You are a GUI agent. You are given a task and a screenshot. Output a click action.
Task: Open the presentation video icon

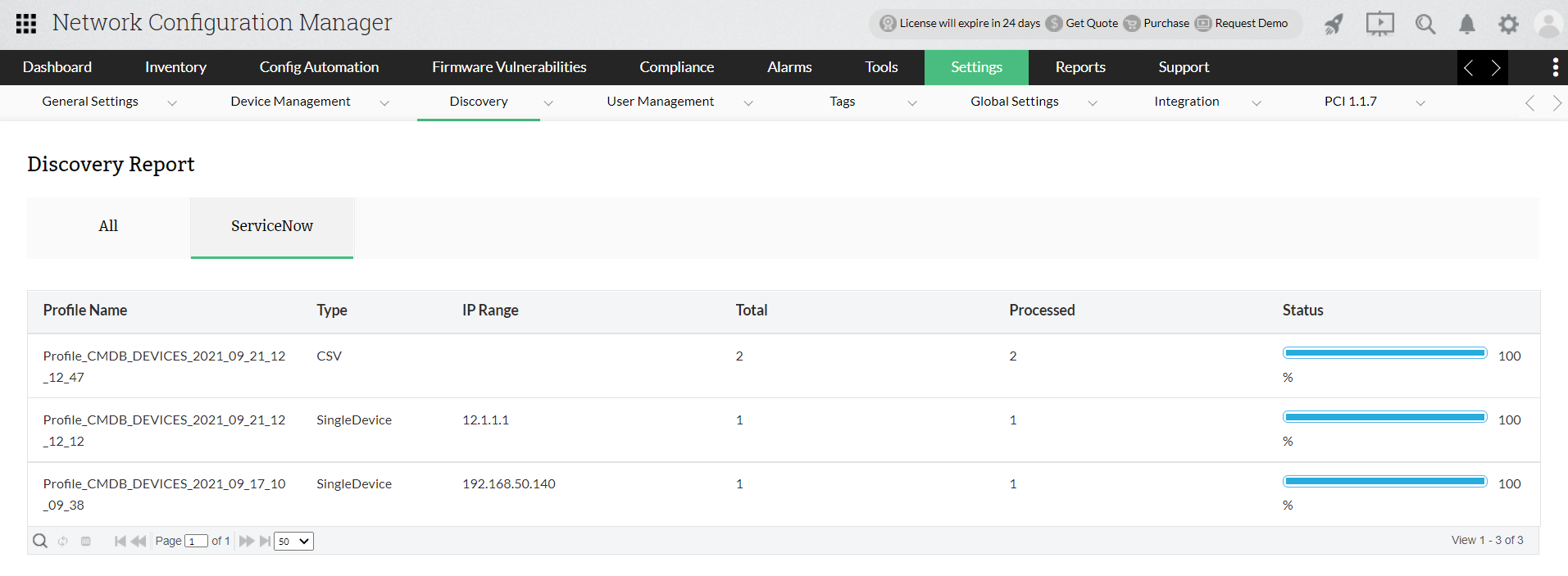(x=1379, y=24)
